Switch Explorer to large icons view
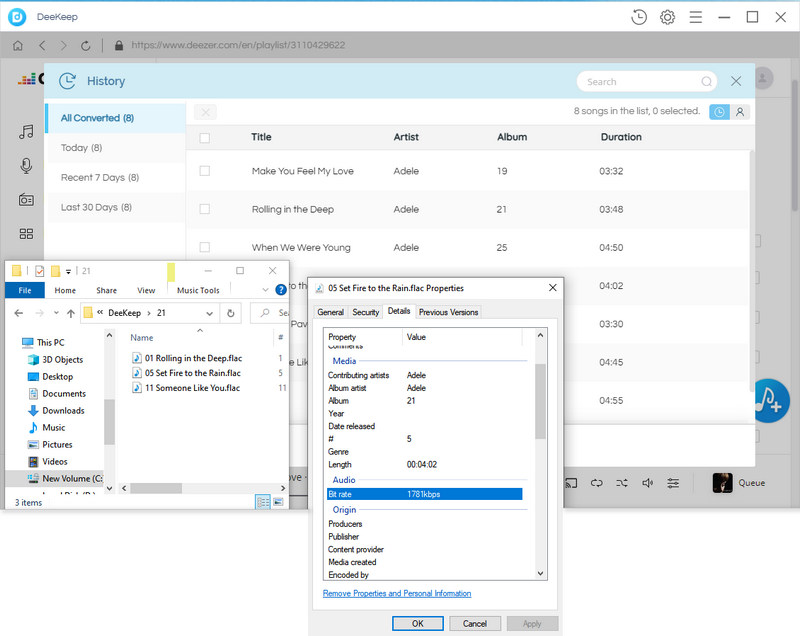The image size is (800, 636). (278, 502)
